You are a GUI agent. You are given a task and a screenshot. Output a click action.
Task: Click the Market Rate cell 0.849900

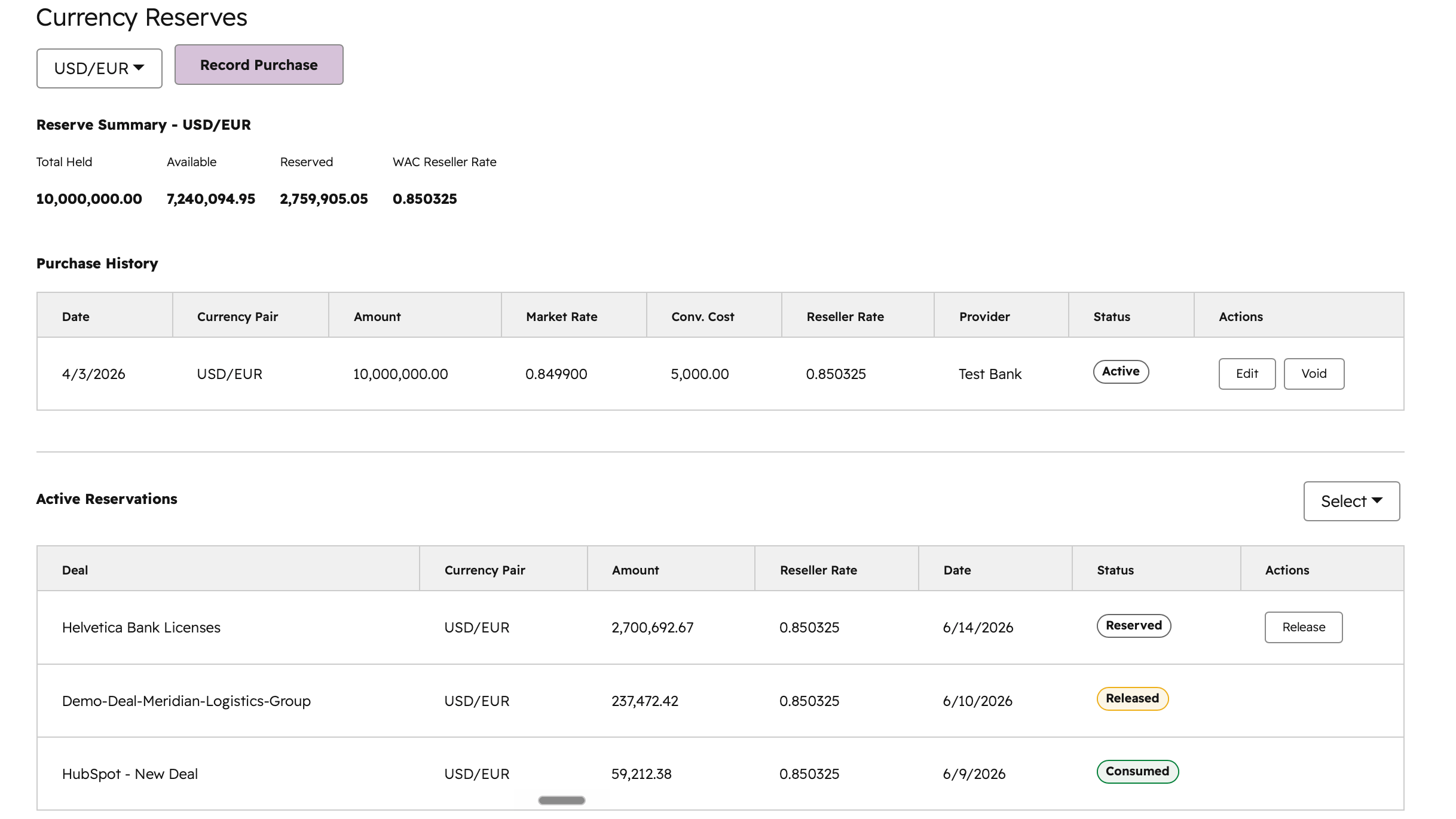click(x=556, y=374)
